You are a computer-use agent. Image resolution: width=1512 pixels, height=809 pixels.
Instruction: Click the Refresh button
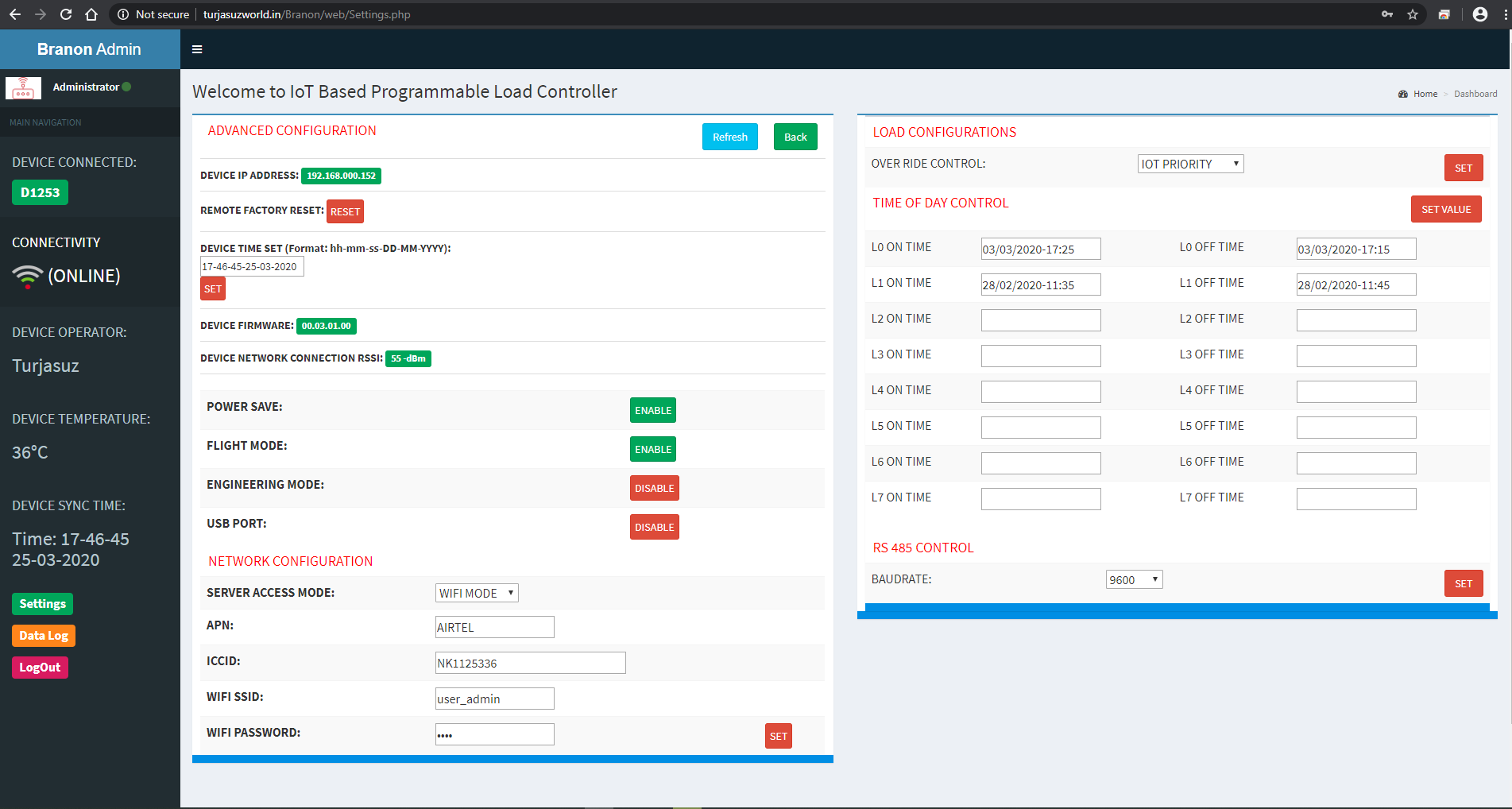(730, 137)
